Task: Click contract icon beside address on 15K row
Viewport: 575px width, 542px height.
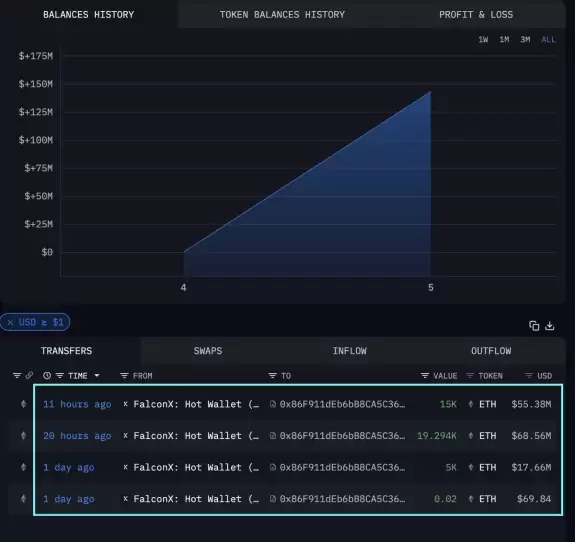Action: 272,404
